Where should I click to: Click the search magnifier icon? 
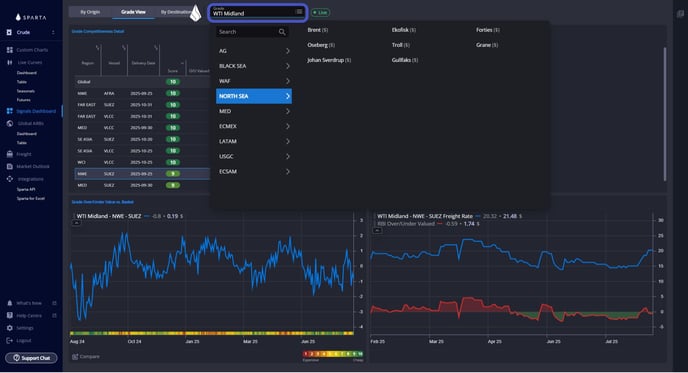pos(282,32)
